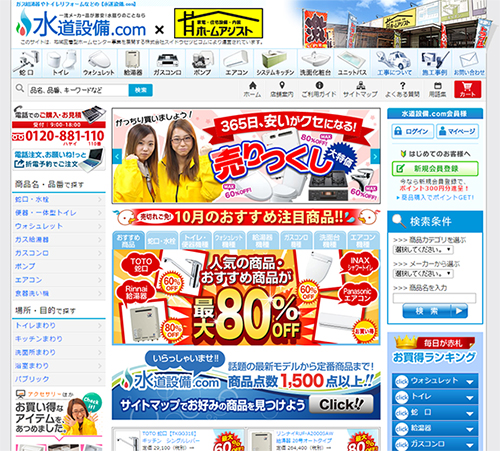Open 蛇口・水栓 sidebar category
500x451 pixels.
(x=59, y=199)
